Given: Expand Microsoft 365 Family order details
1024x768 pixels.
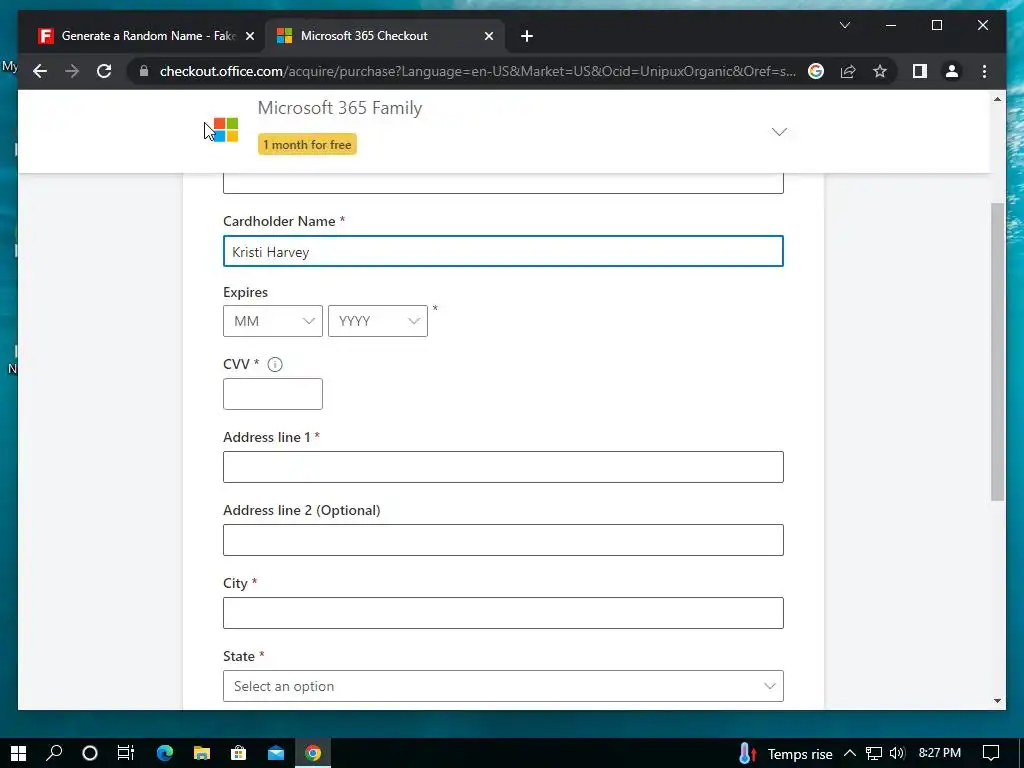Looking at the screenshot, I should click(779, 132).
